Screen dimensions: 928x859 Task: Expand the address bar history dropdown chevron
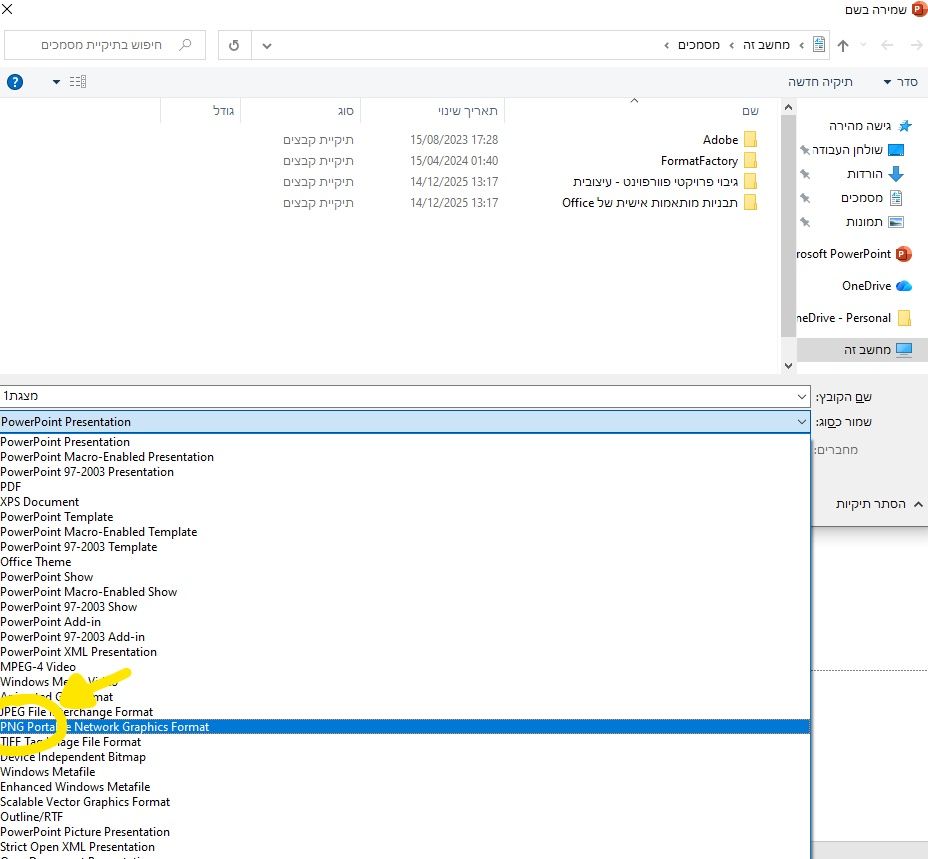[266, 45]
